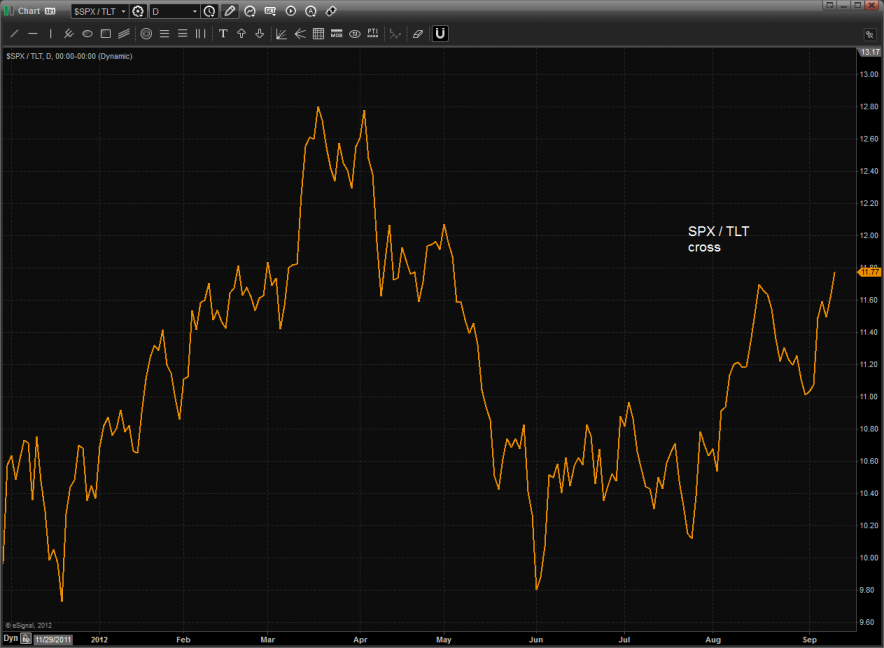Select the eraser tool
This screenshot has width=884, height=648.
click(418, 34)
